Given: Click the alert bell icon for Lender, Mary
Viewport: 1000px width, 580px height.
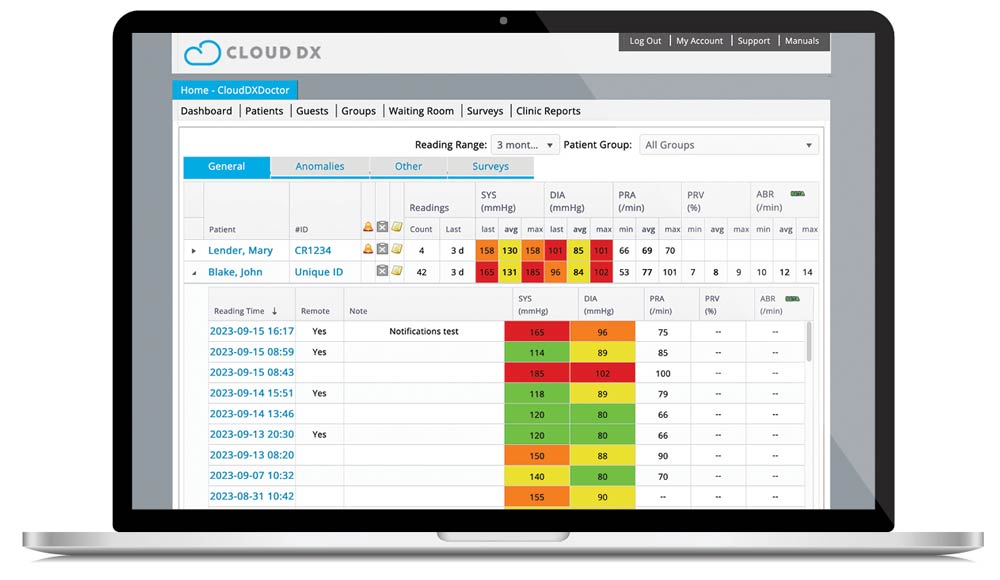Looking at the screenshot, I should tap(368, 249).
